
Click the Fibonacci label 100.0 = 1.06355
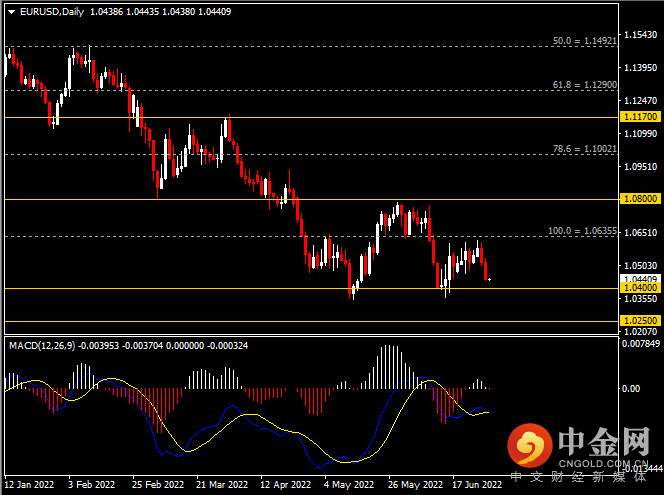pos(582,231)
